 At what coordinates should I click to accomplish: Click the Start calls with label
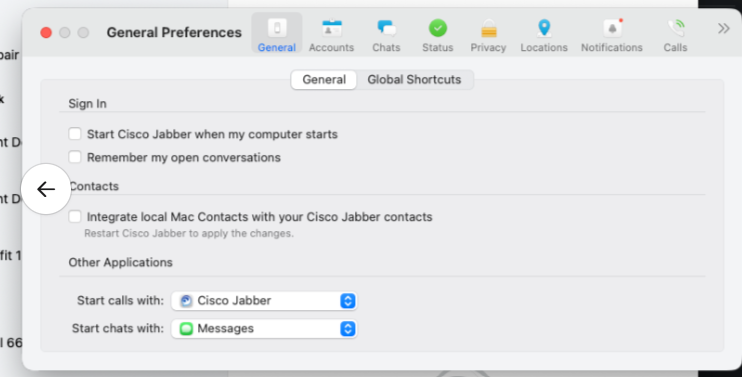click(120, 301)
